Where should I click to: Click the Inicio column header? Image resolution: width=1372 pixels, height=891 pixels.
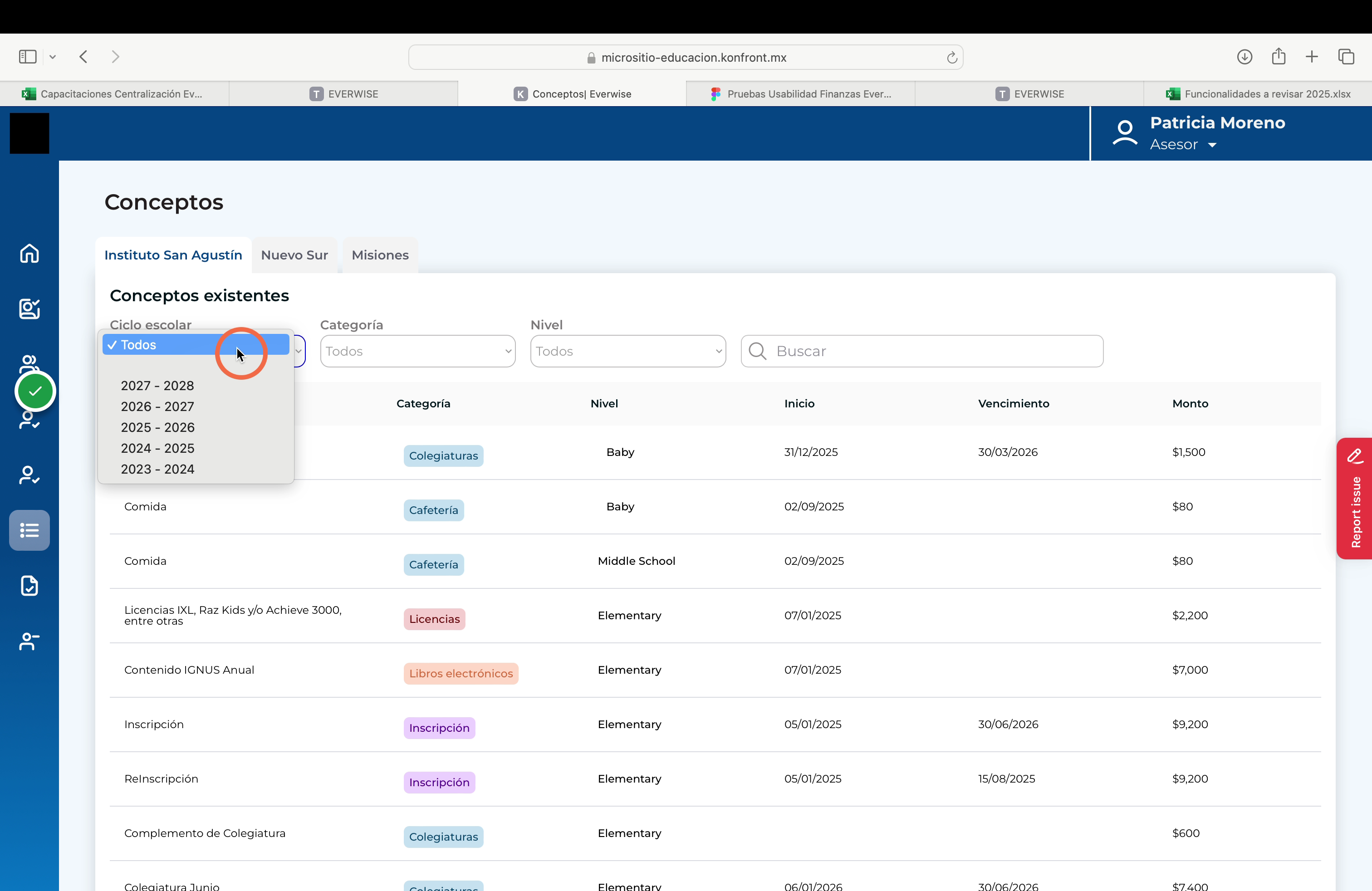pos(799,403)
